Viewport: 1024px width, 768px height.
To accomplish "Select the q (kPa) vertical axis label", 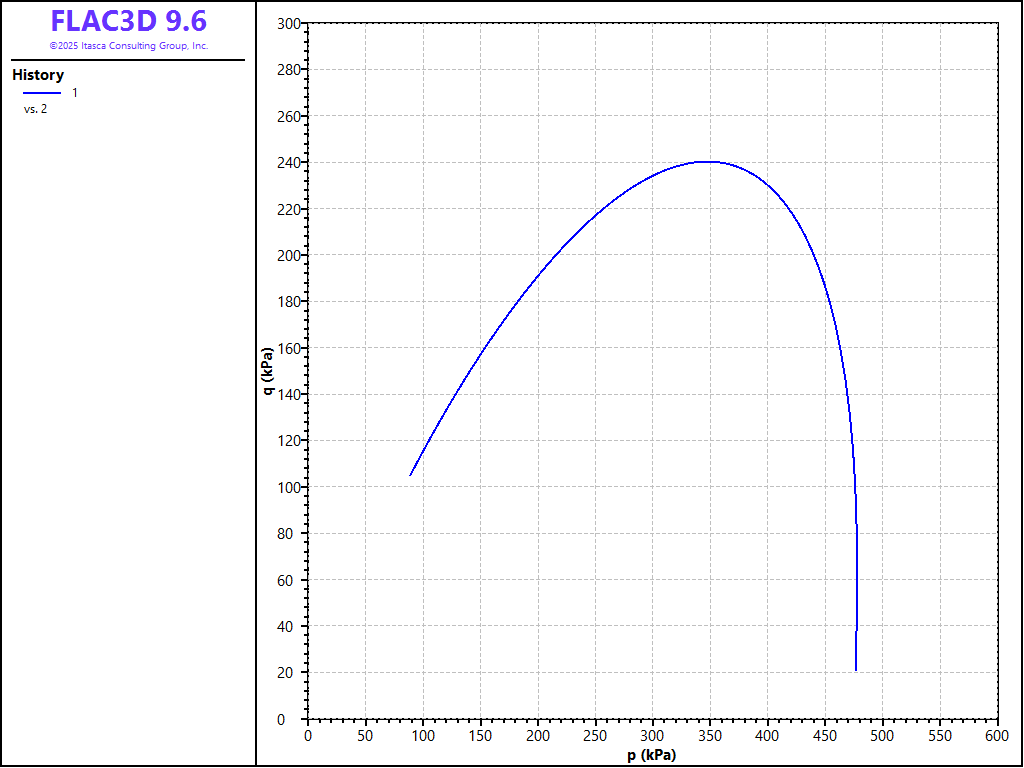I will [268, 371].
